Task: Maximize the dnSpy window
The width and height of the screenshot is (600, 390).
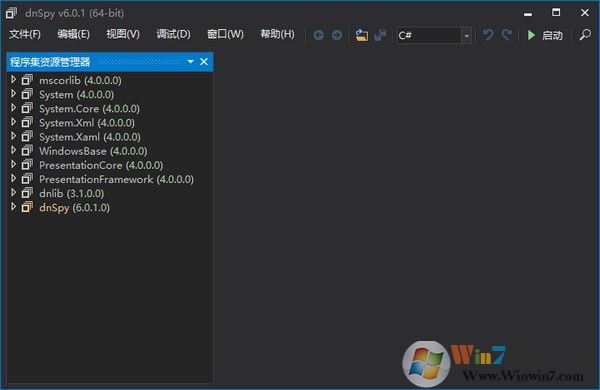Action: 556,13
